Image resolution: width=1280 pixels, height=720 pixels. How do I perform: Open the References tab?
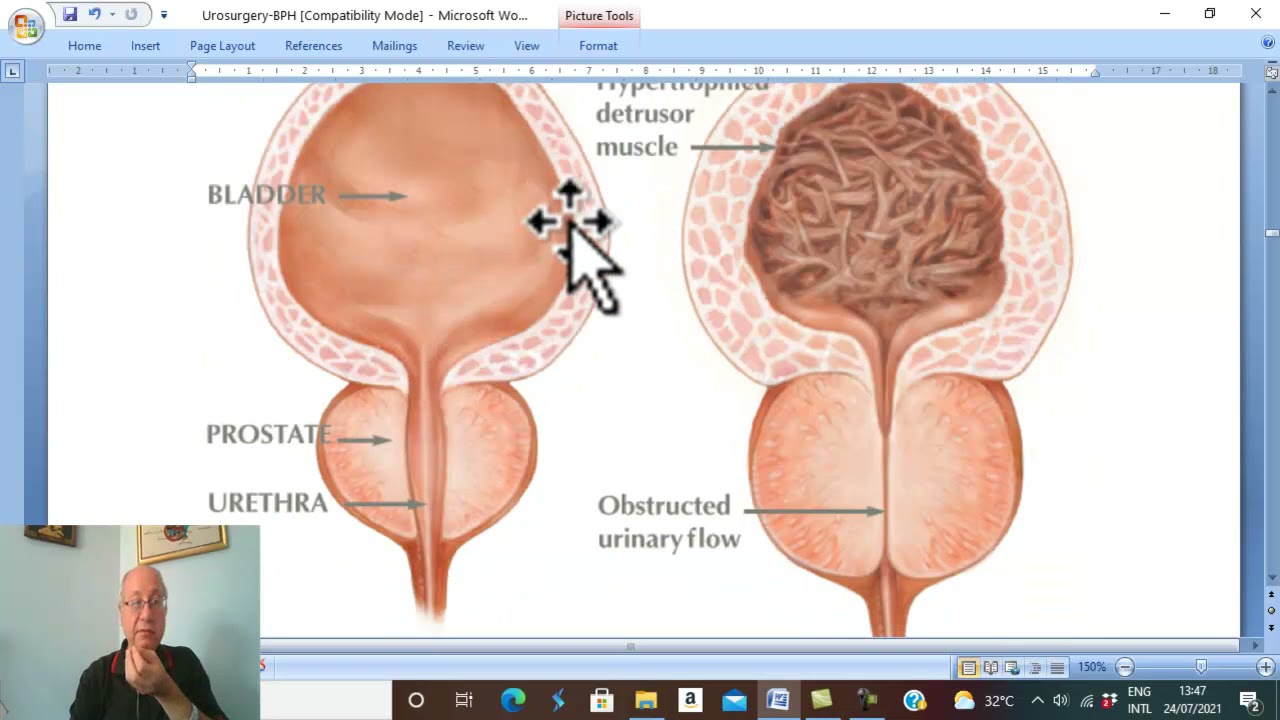(x=313, y=46)
